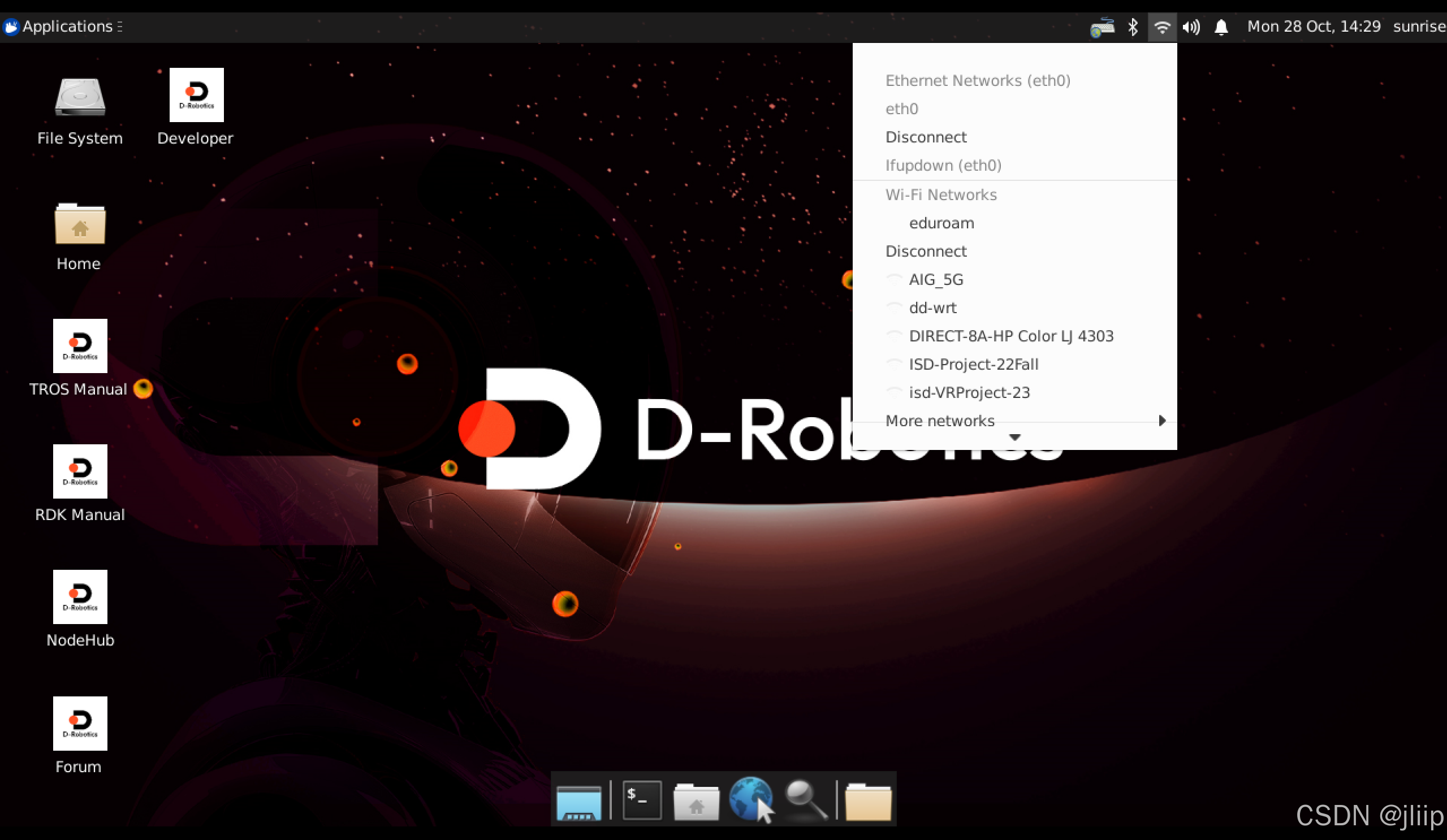The height and width of the screenshot is (840, 1447).
Task: Disconnect the eth0 ethernet connection
Action: tap(926, 137)
